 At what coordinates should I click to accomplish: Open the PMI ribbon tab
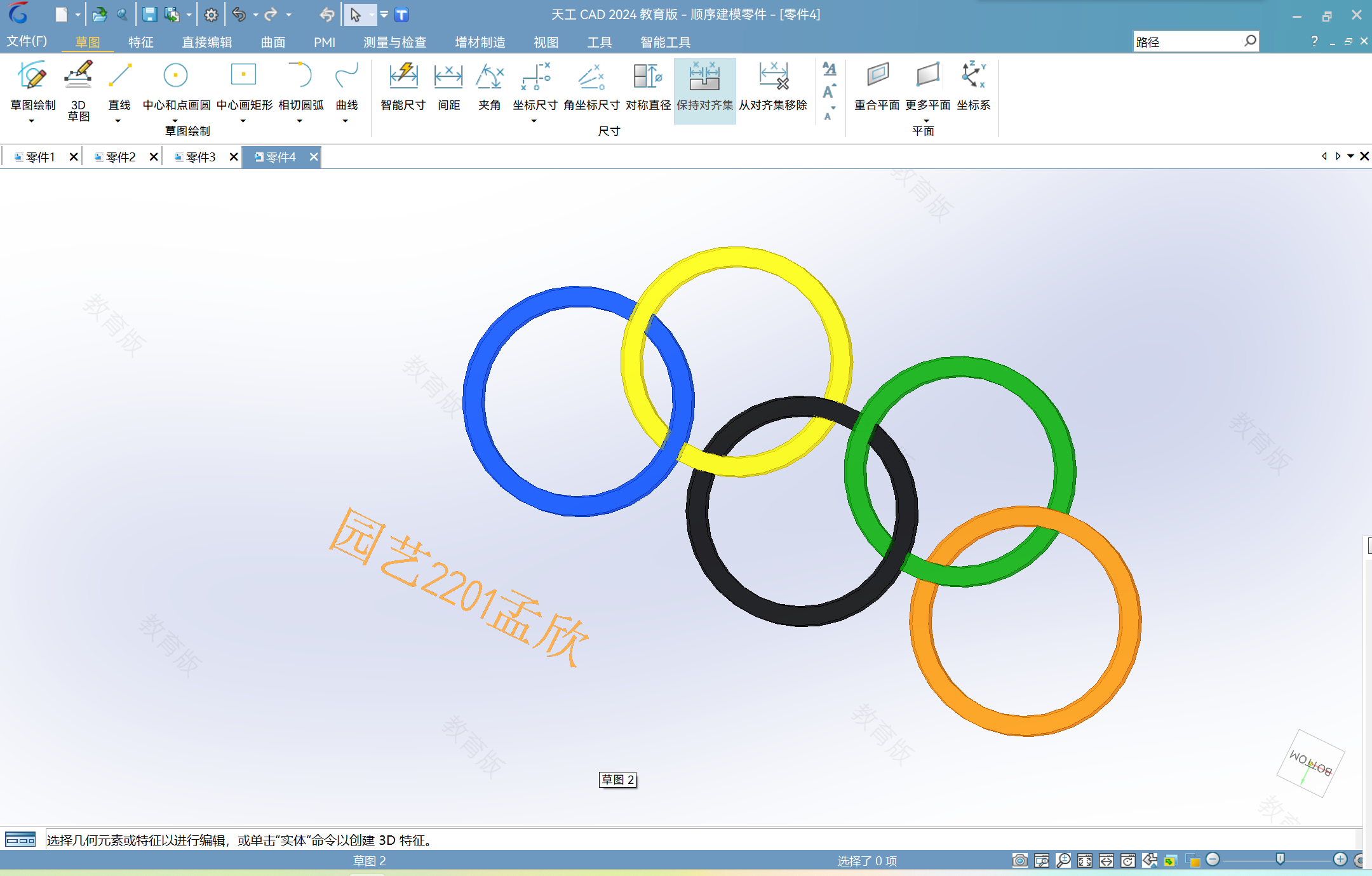tap(325, 42)
